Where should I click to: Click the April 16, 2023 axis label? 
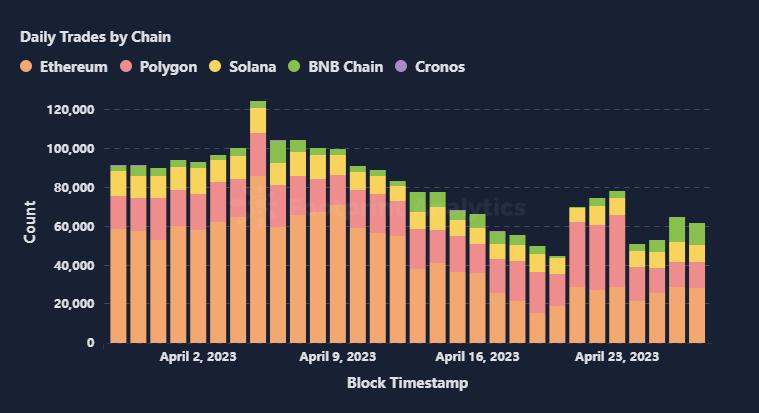point(477,357)
